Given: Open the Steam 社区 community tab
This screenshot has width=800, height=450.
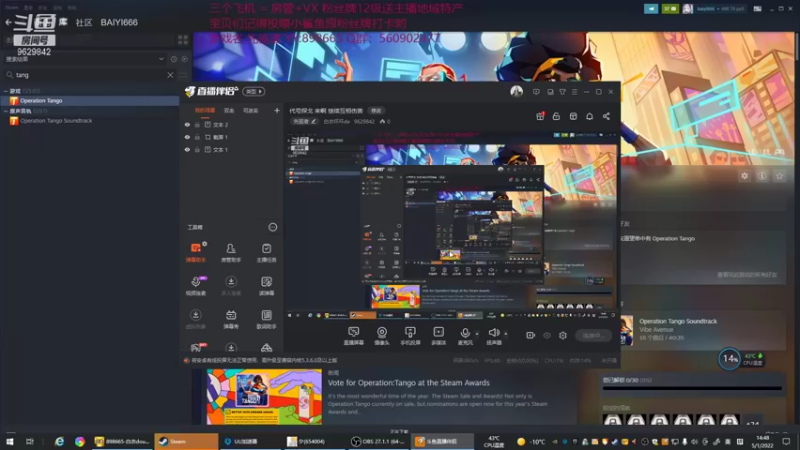Looking at the screenshot, I should [84, 22].
